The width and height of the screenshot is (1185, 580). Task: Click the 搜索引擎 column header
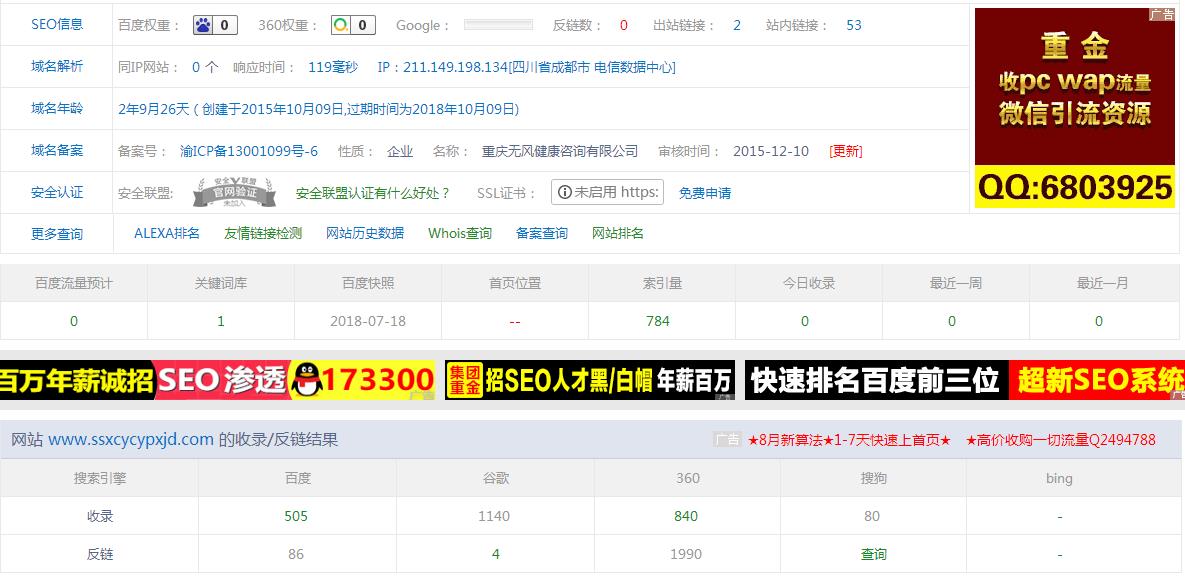pyautogui.click(x=99, y=478)
